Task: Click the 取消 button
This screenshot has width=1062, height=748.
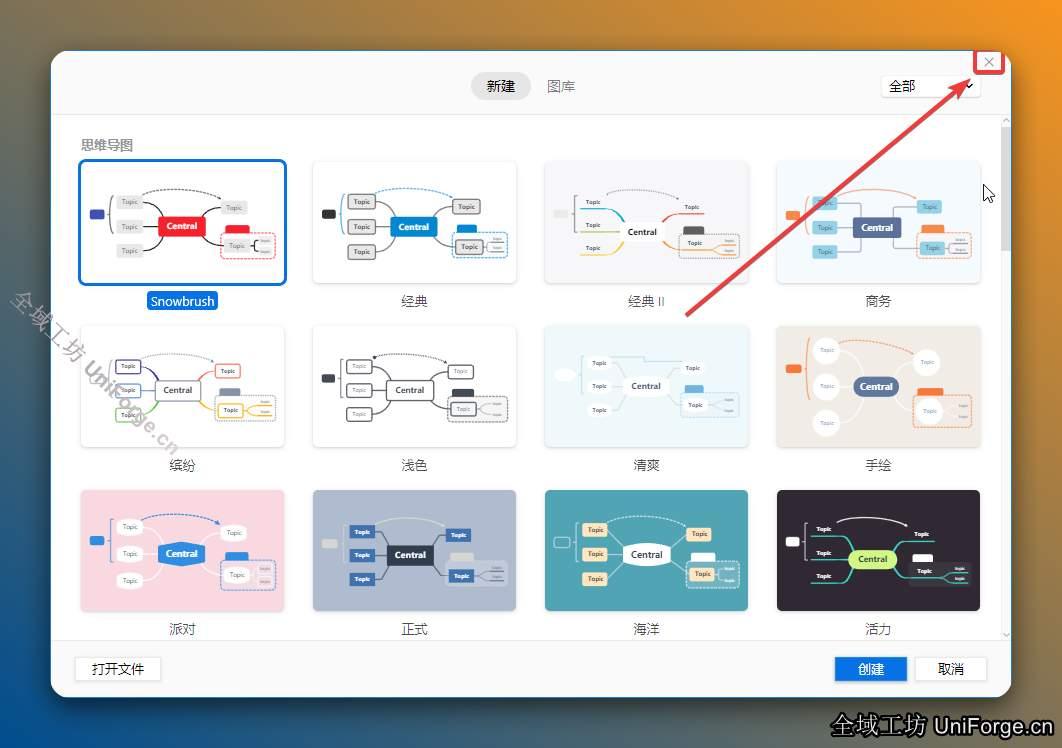Action: [x=950, y=669]
